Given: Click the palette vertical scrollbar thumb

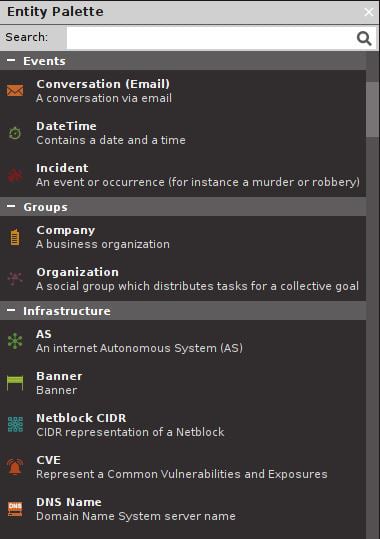Looking at the screenshot, I should click(x=372, y=109).
